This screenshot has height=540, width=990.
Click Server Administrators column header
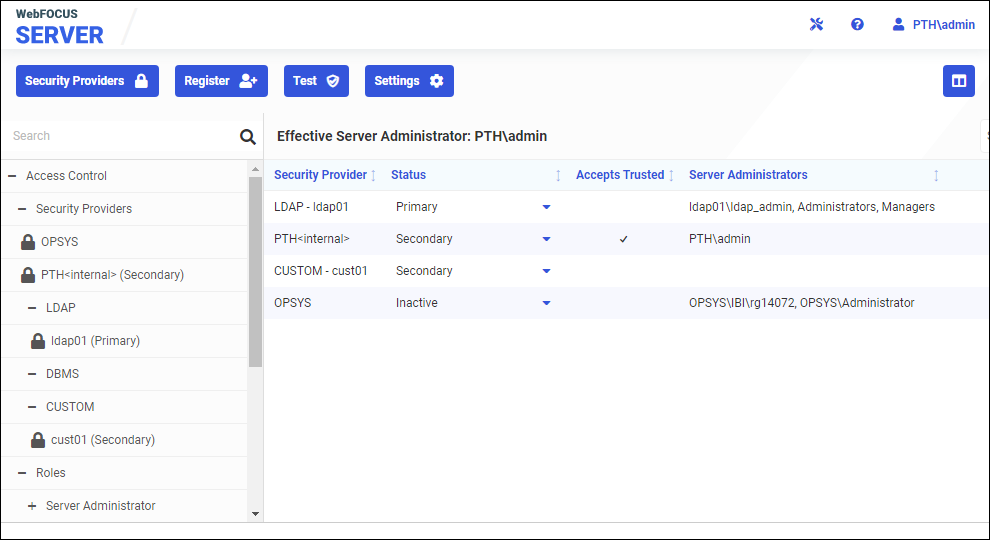748,175
